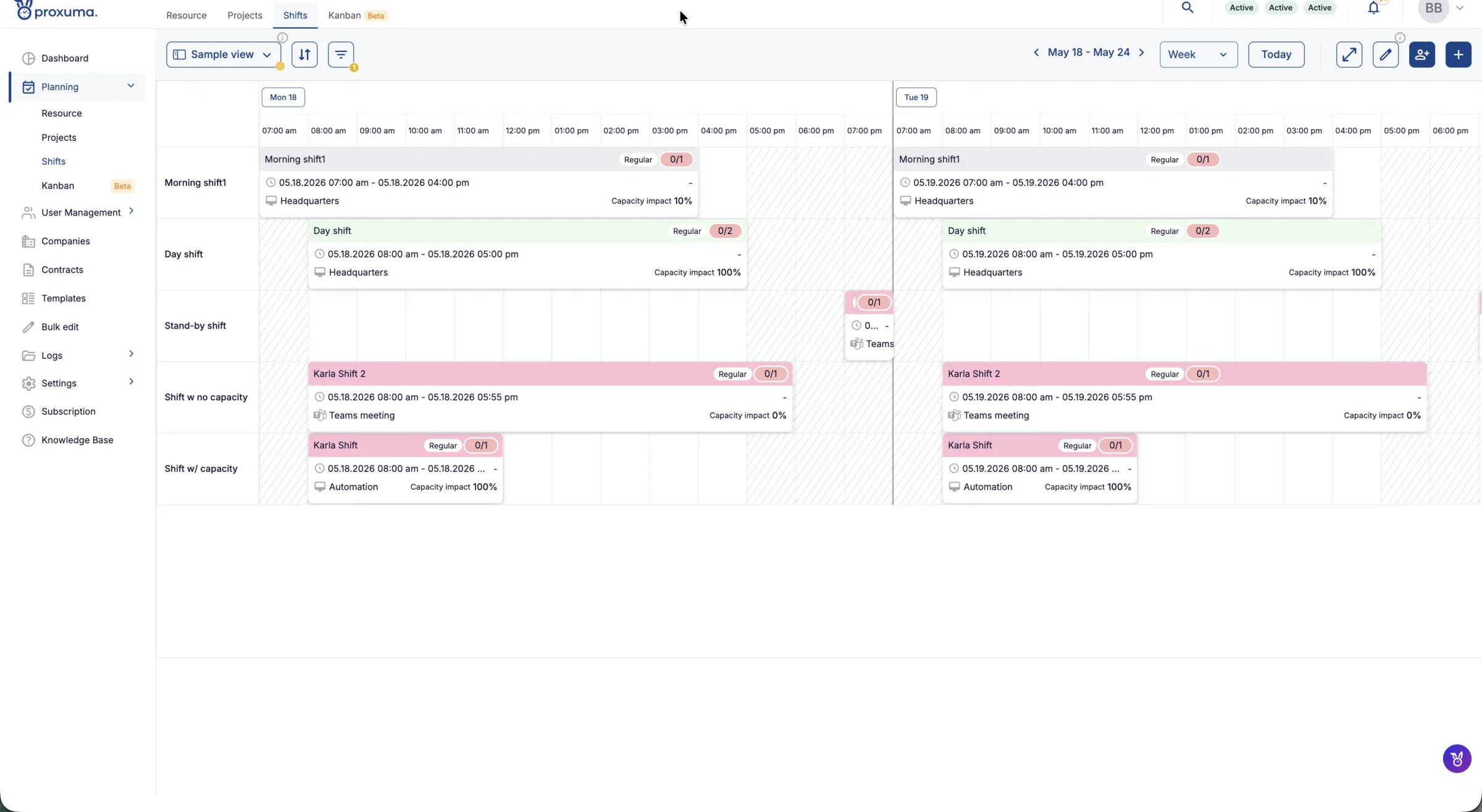Select the Shifts top tab
Image resolution: width=1482 pixels, height=812 pixels.
(295, 15)
